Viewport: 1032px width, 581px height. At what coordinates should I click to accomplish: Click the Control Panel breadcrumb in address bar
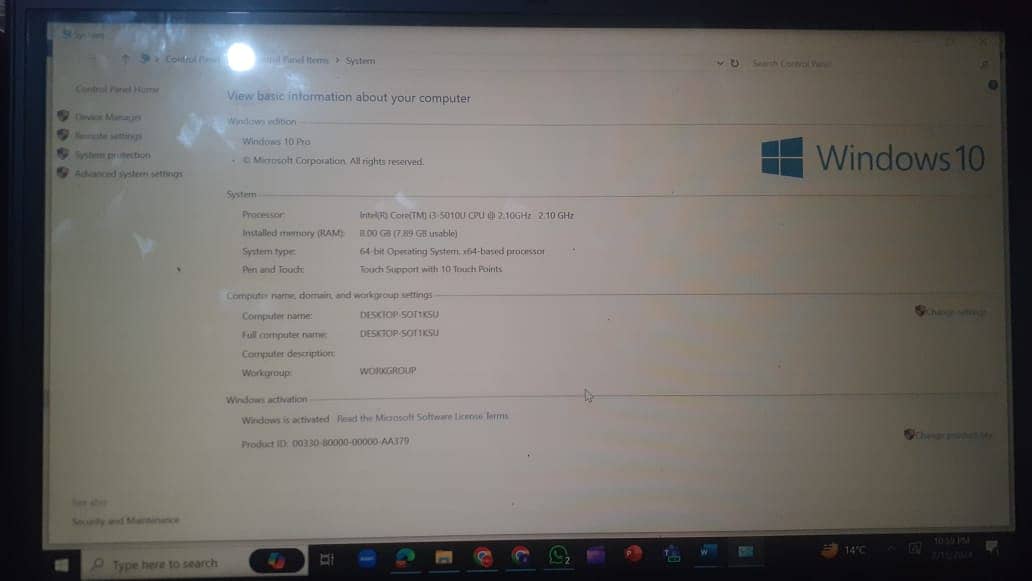point(192,59)
